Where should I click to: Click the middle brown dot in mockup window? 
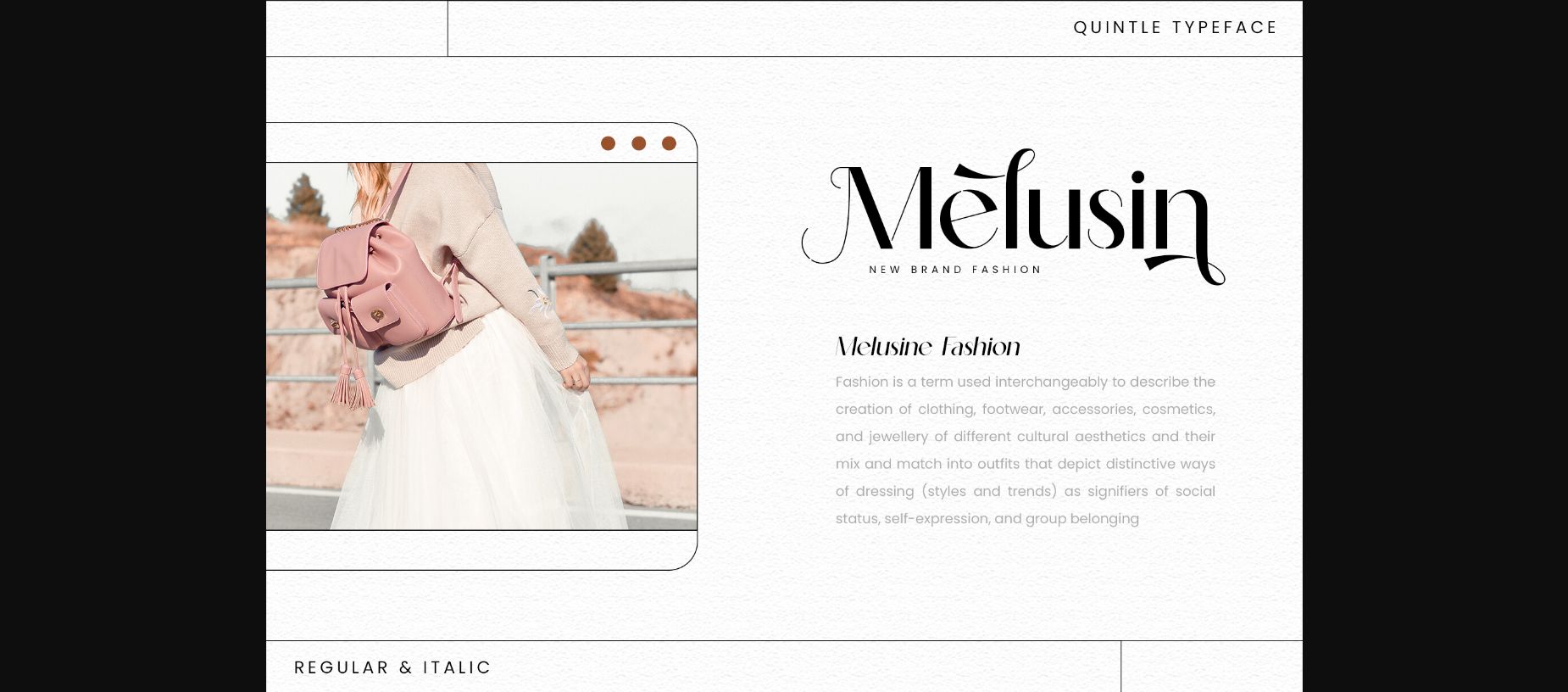[639, 143]
